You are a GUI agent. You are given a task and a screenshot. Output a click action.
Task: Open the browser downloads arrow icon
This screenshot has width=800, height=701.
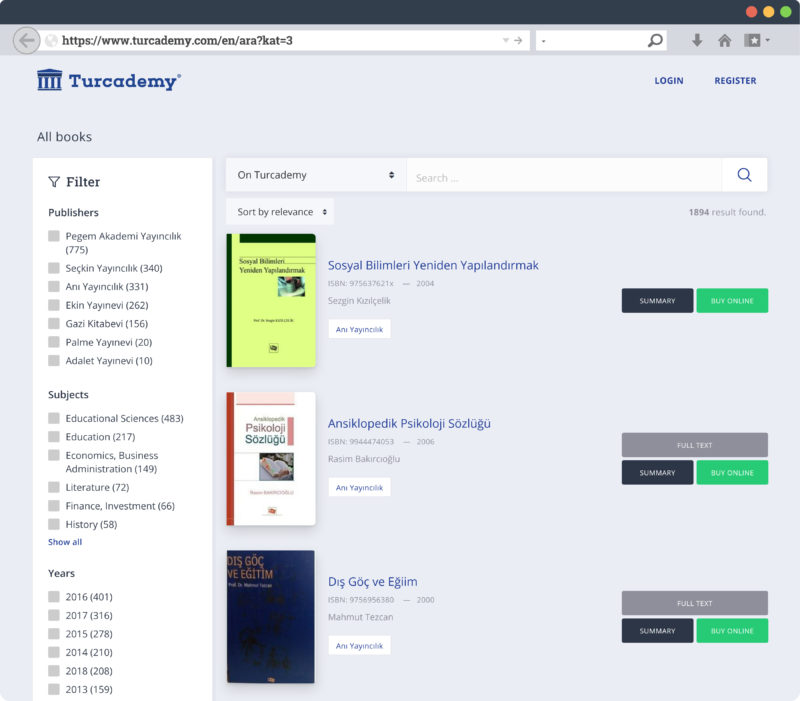click(x=697, y=41)
